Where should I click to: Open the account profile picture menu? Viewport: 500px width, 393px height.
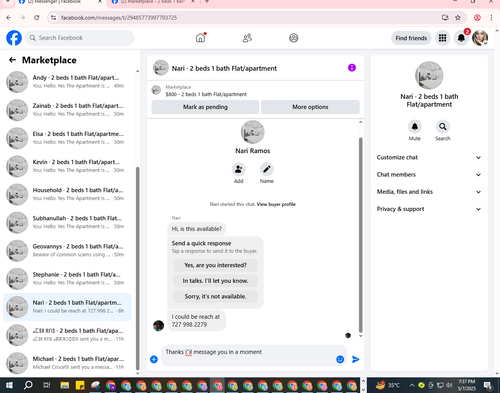[480, 38]
